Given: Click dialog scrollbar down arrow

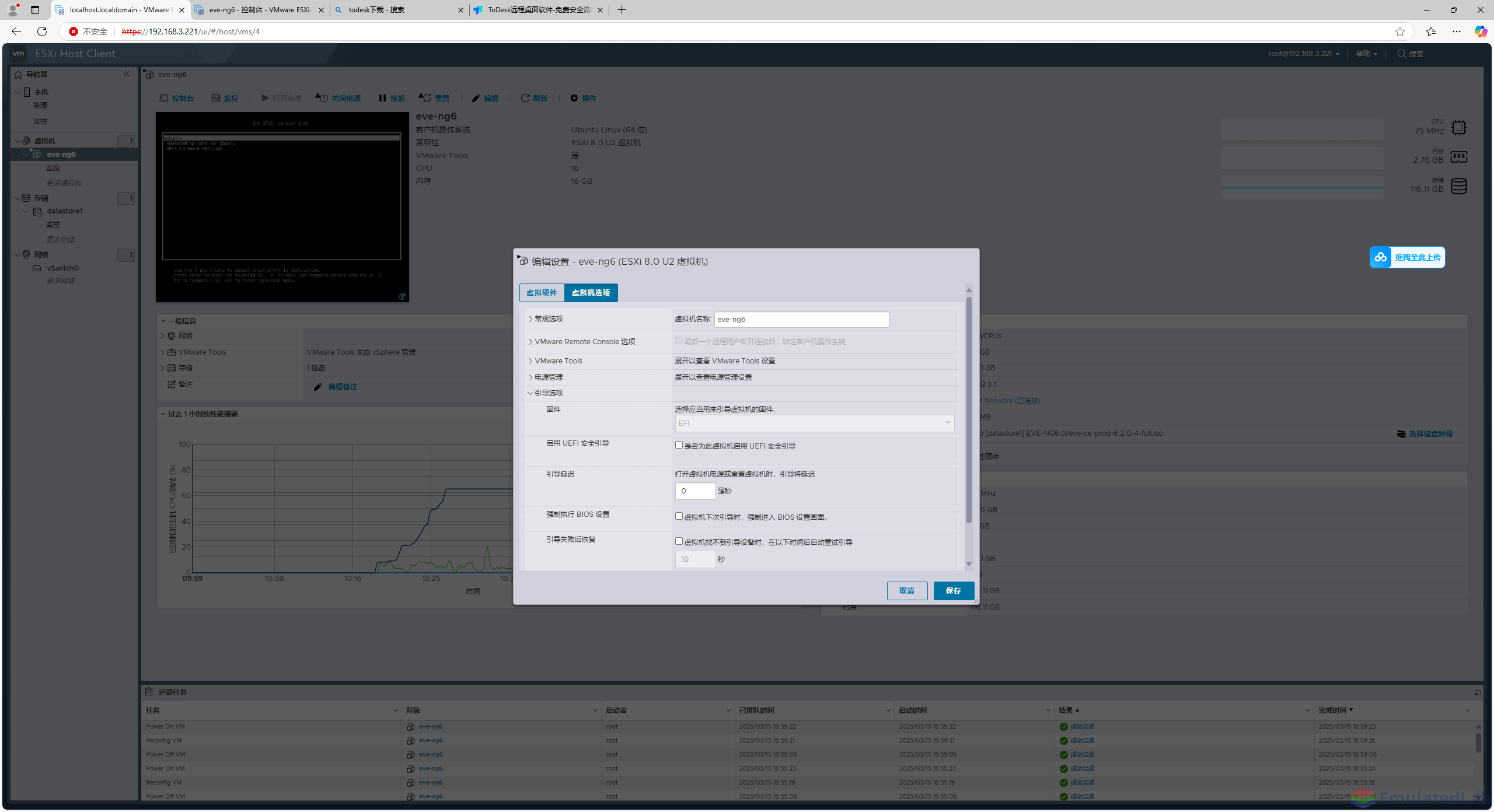Looking at the screenshot, I should pyautogui.click(x=969, y=564).
